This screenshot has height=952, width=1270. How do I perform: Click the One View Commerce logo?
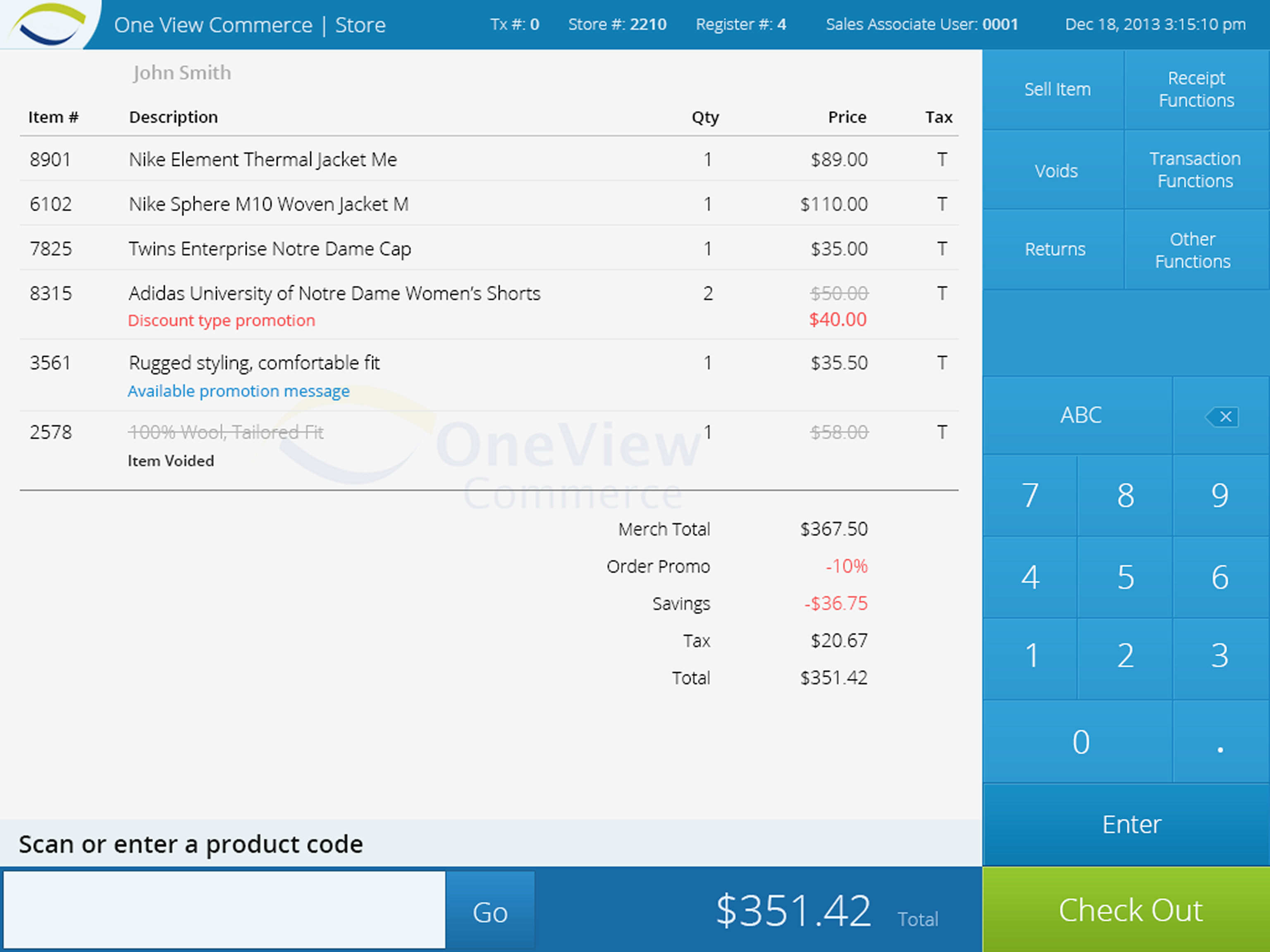[49, 25]
